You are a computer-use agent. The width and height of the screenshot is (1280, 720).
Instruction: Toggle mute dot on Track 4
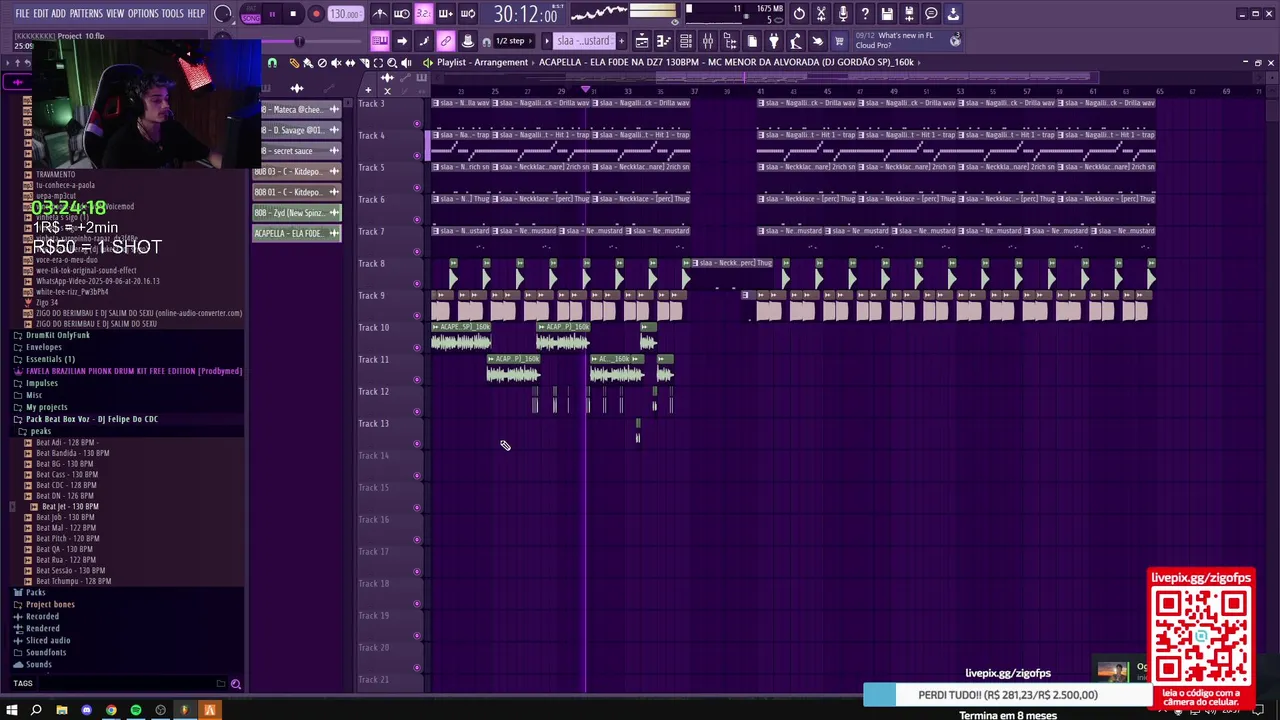pos(417,155)
